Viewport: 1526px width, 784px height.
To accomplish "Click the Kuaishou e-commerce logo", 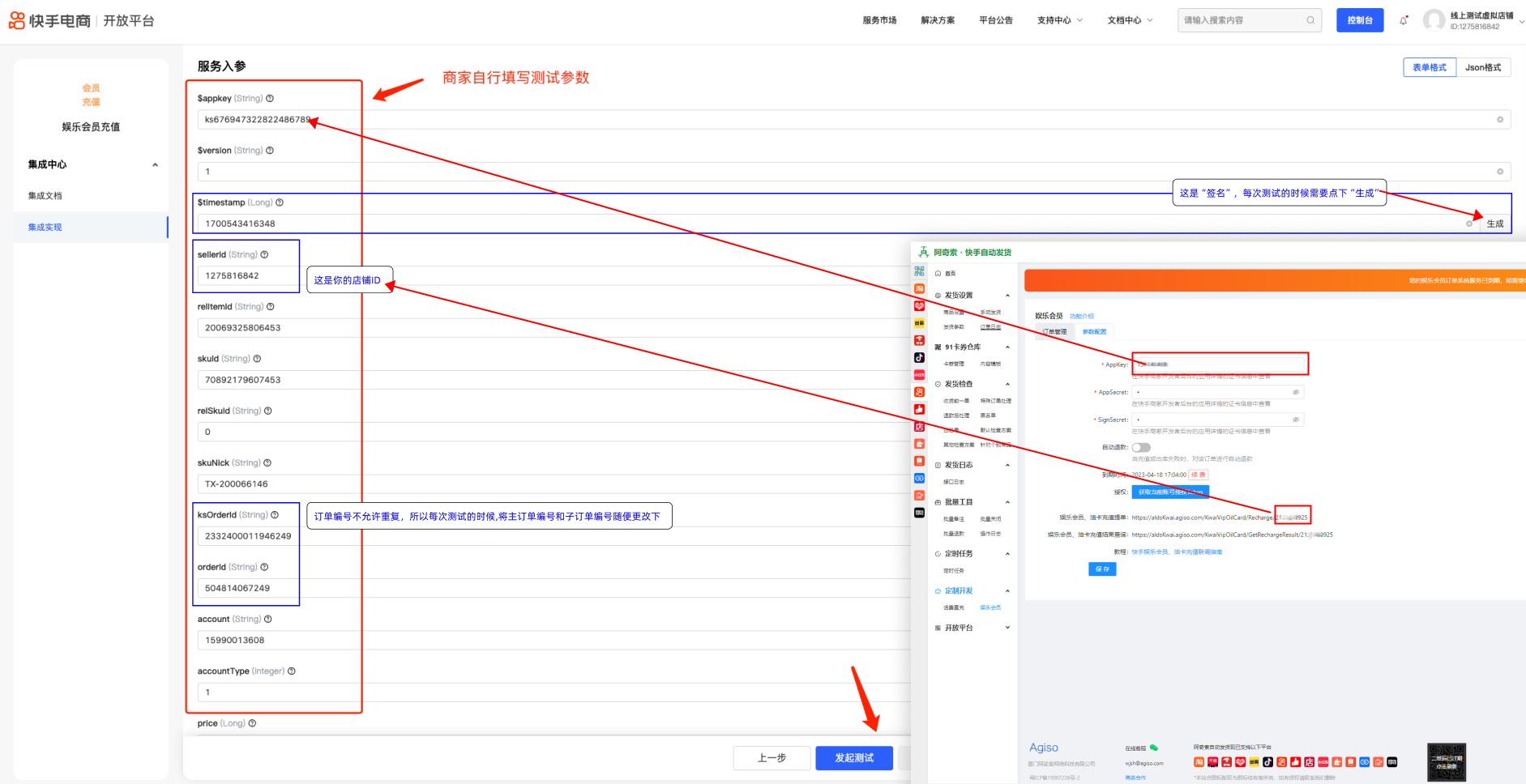I will pos(49,21).
